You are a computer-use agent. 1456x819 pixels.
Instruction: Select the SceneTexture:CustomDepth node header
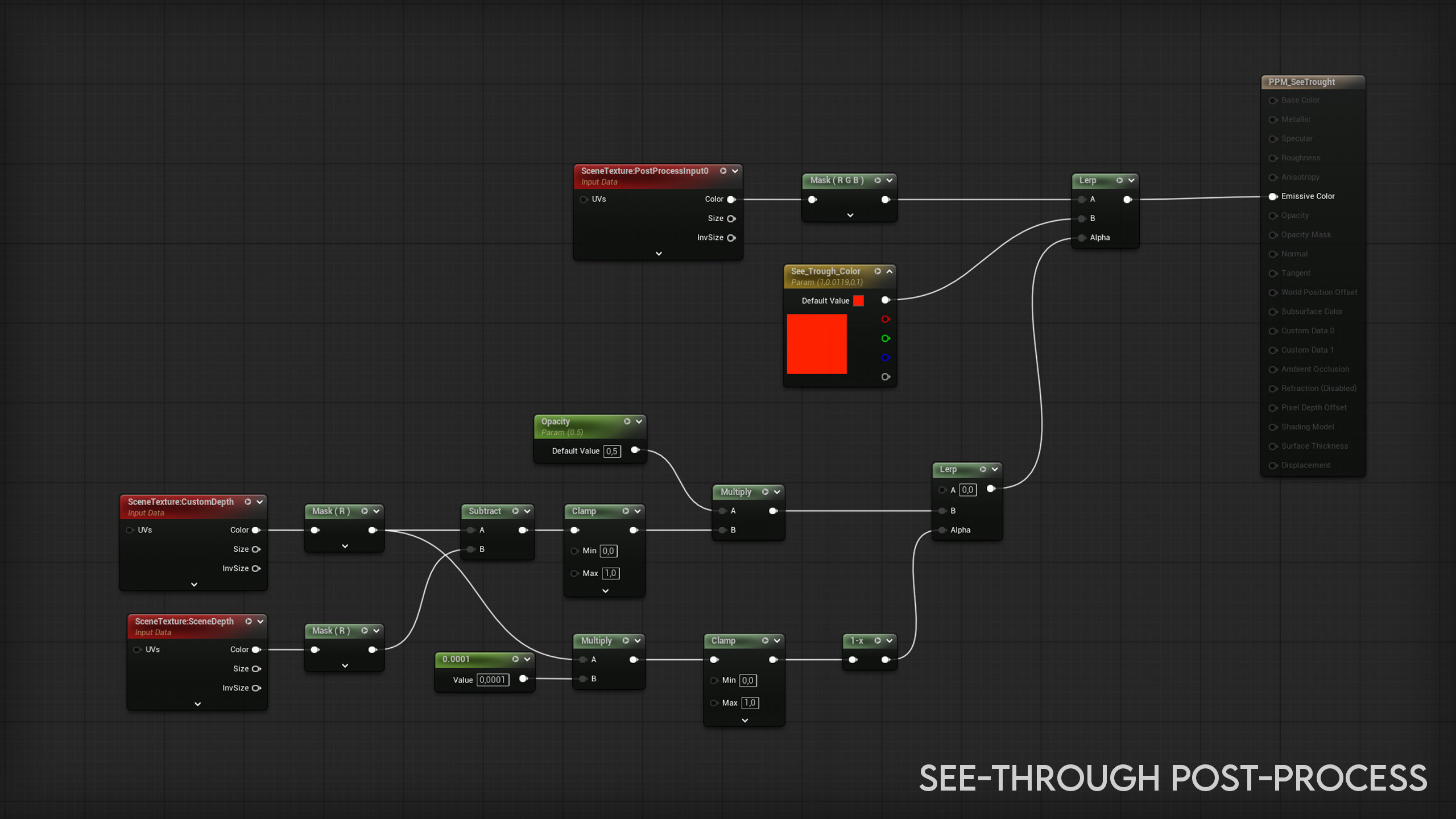click(181, 502)
